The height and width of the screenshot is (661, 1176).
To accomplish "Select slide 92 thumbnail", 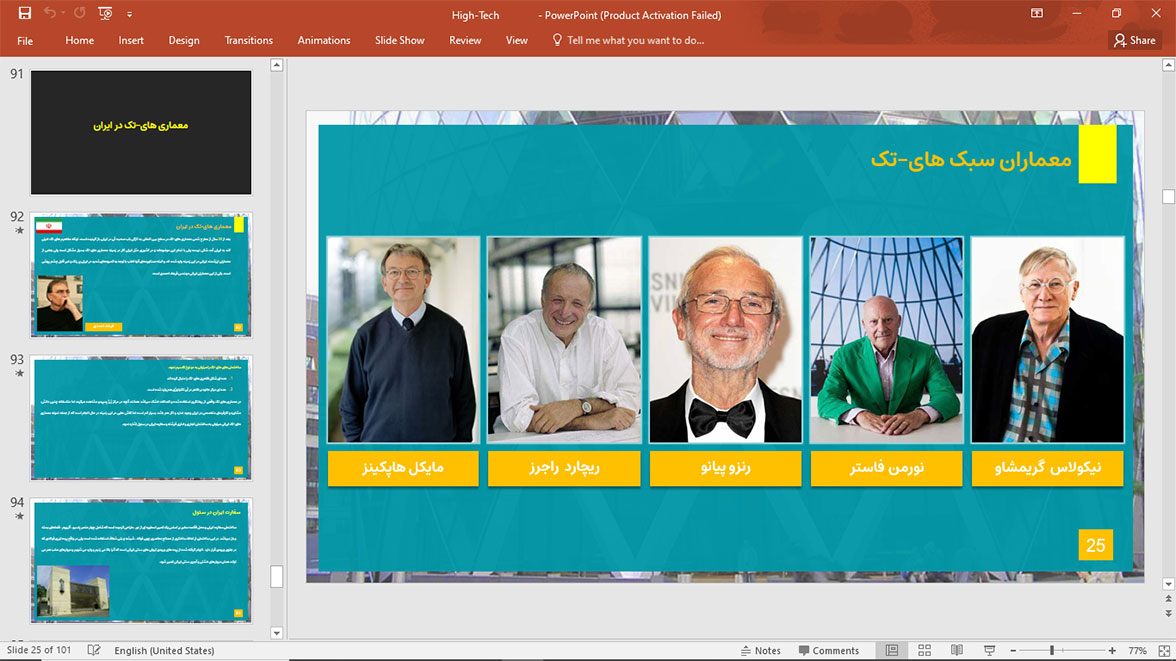I will [x=141, y=275].
